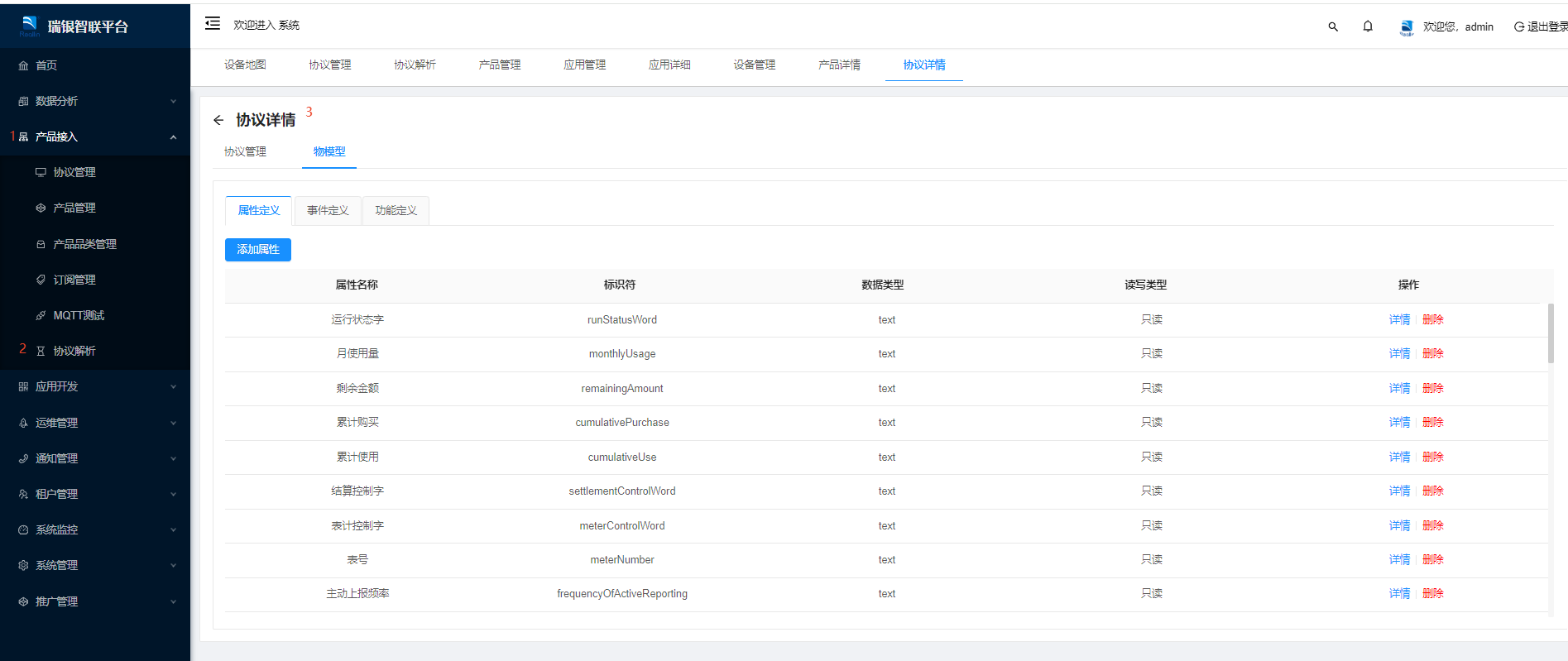Click the 产品品类管理 icon

[x=41, y=244]
